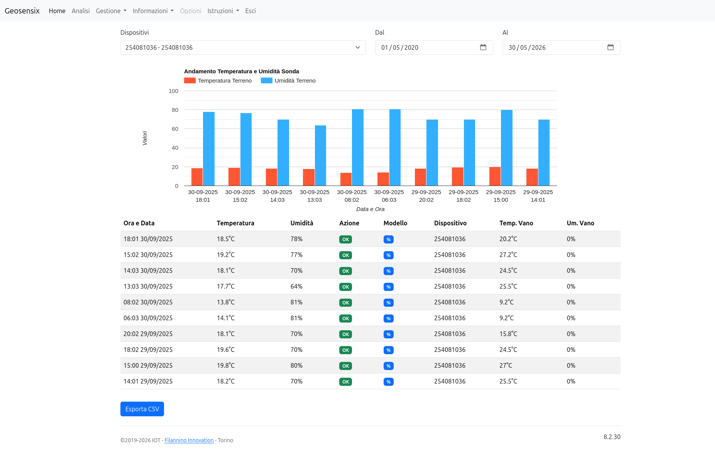The image size is (715, 463).
Task: Click blue humidity bar for 29-09-2025 15:00
Action: click(507, 148)
